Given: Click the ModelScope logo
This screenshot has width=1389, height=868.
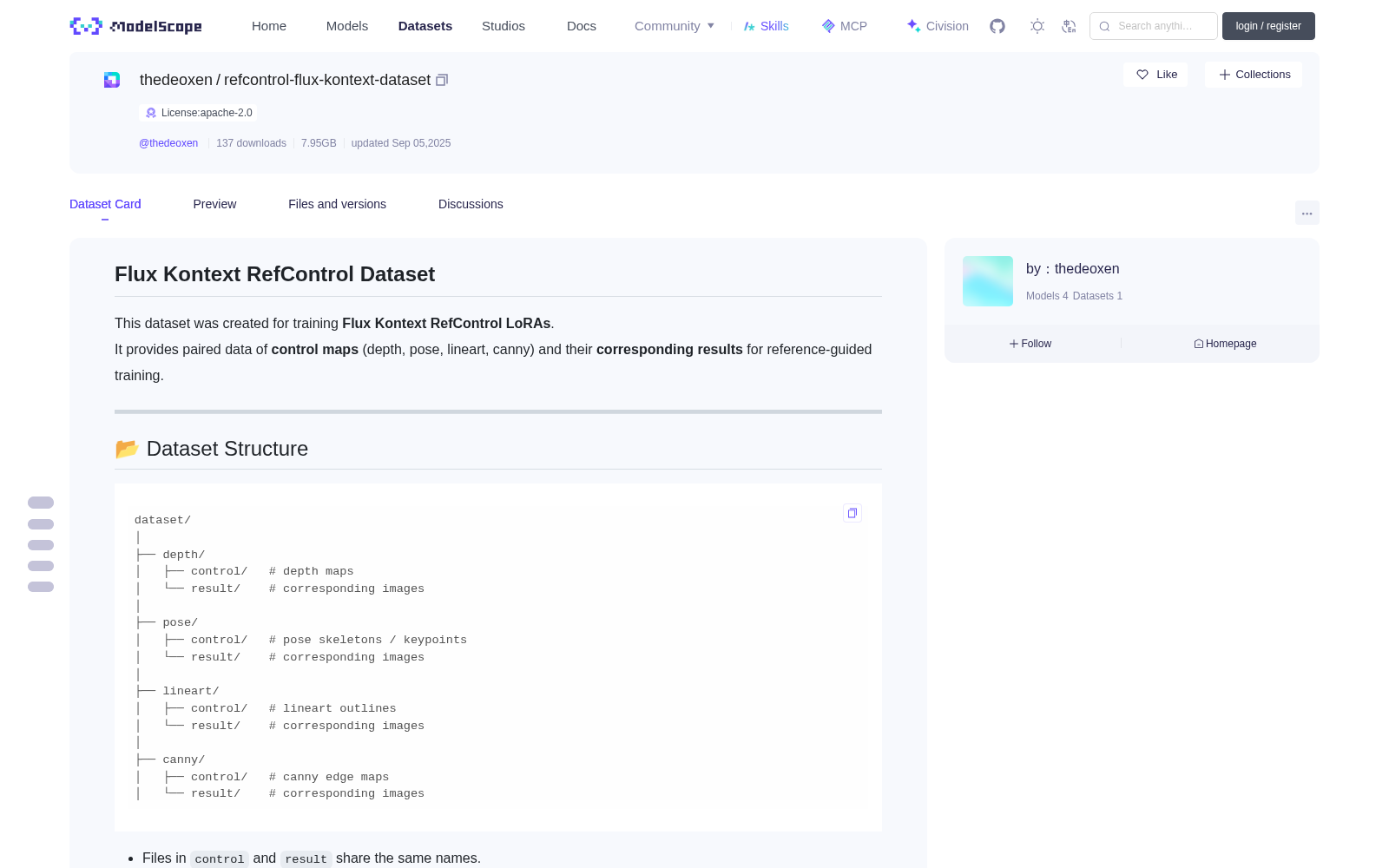Looking at the screenshot, I should click(x=135, y=26).
